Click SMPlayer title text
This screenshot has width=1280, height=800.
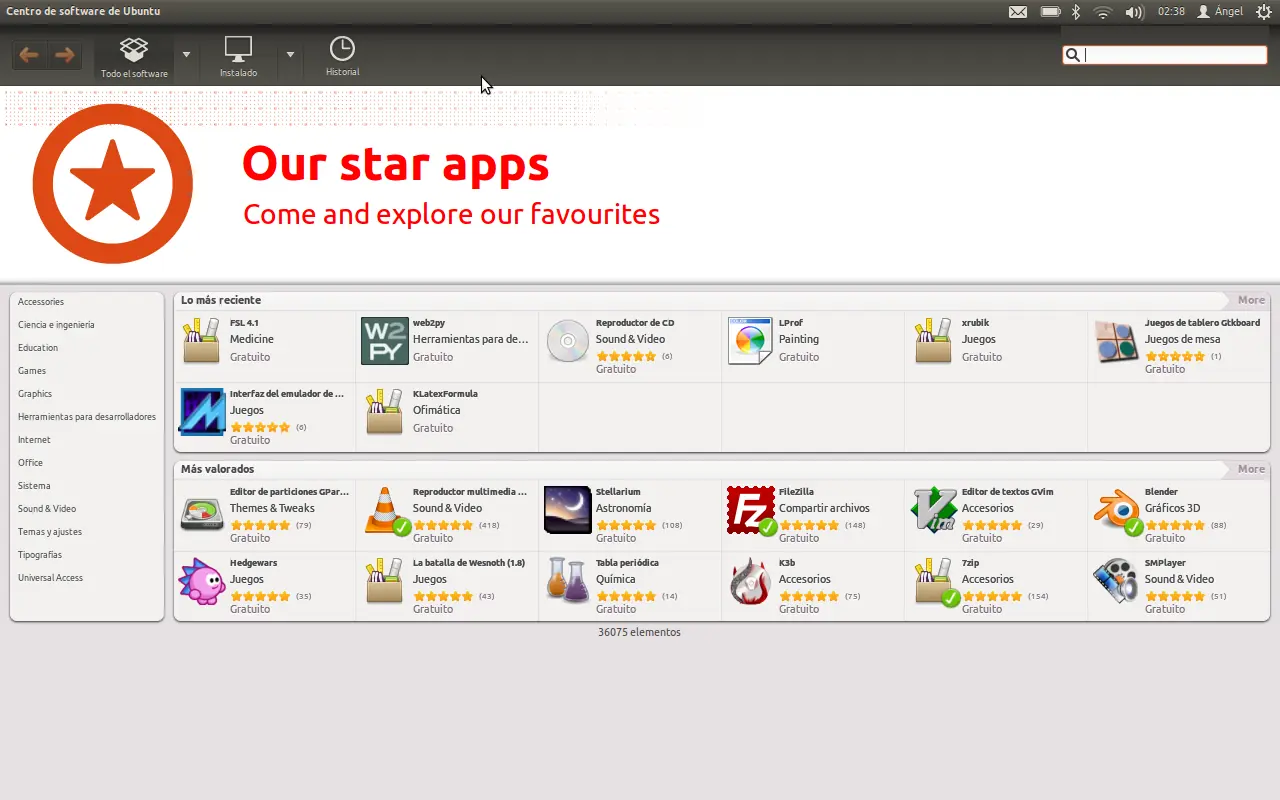pos(1165,563)
